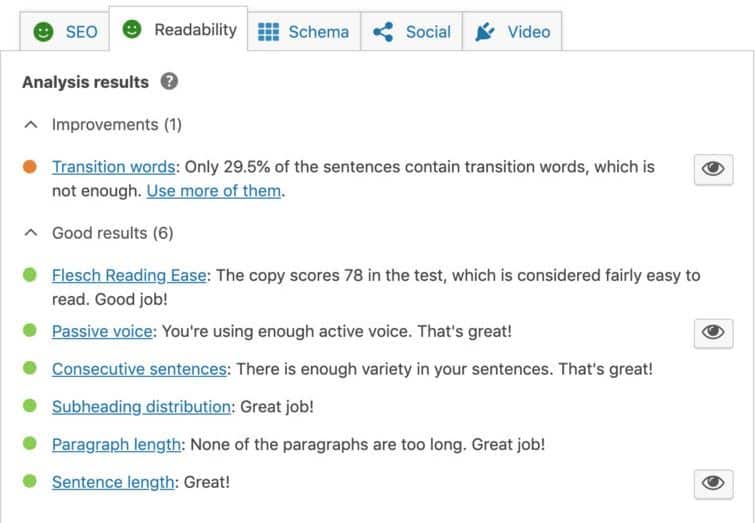Viewport: 755px width, 523px height.
Task: Click the Good results (6) heading label
Action: click(113, 233)
